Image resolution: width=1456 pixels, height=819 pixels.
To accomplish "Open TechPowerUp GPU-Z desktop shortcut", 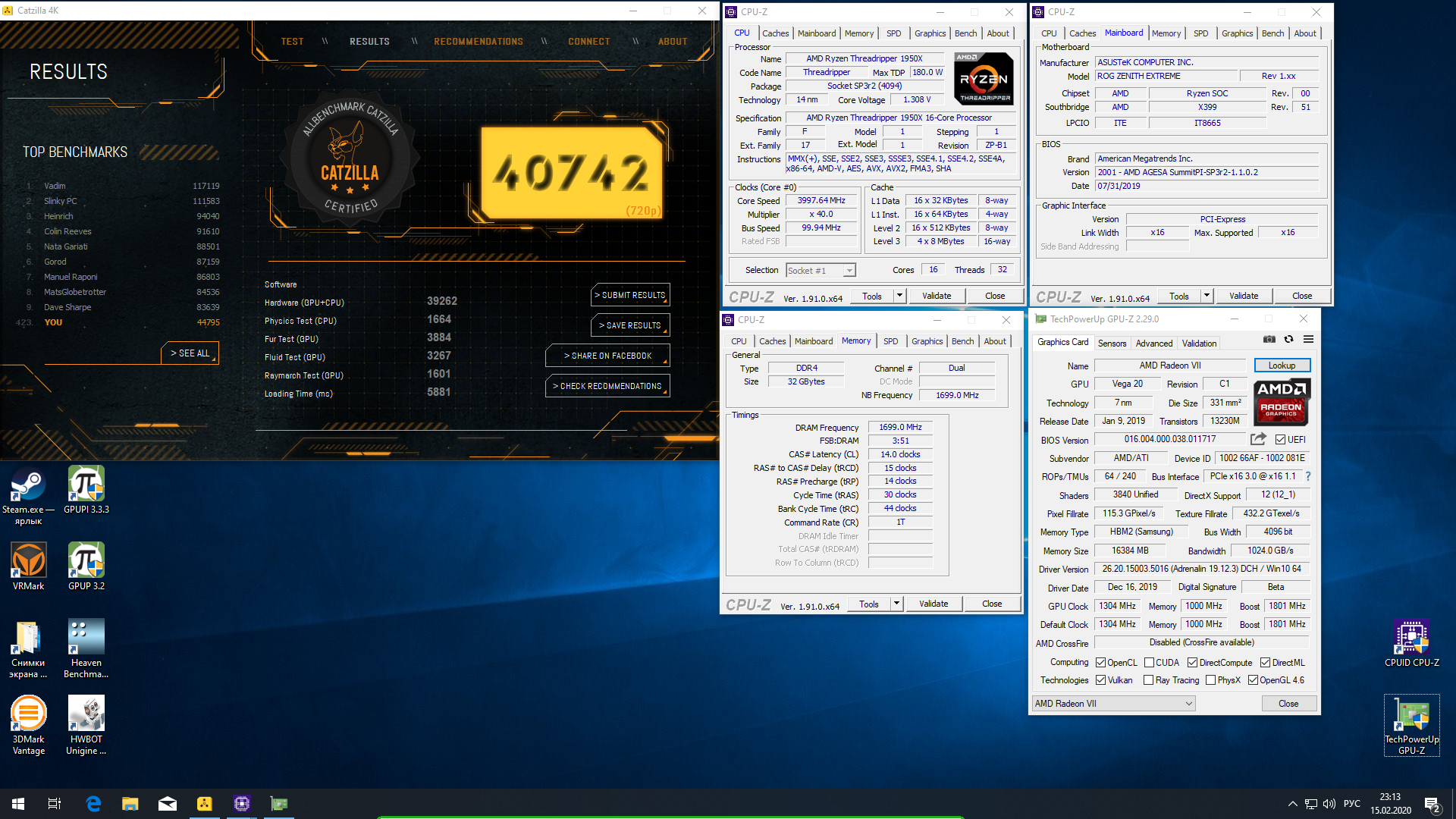I will point(1412,726).
